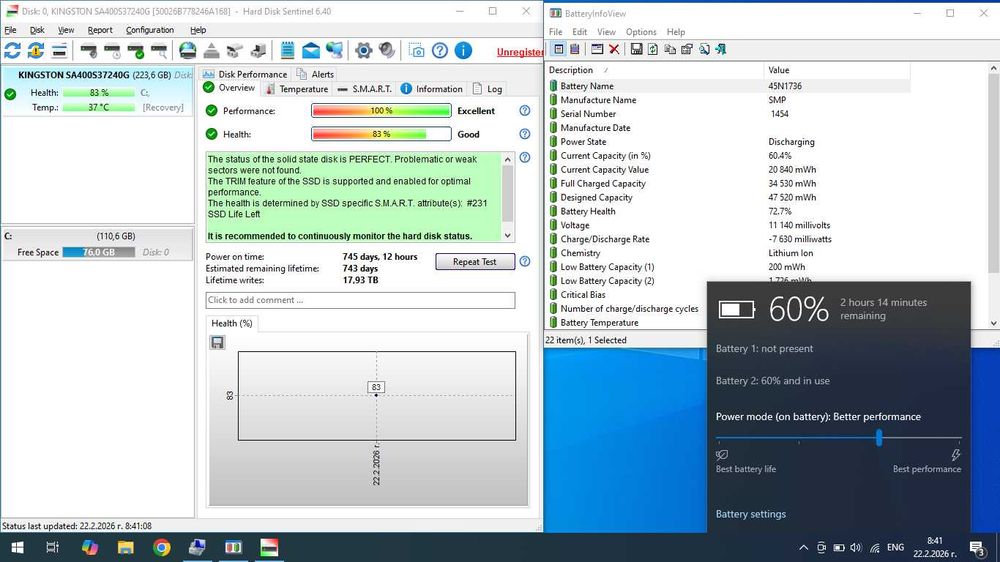Open the Alerts tab
Viewport: 1000px width, 562px height.
[x=316, y=74]
